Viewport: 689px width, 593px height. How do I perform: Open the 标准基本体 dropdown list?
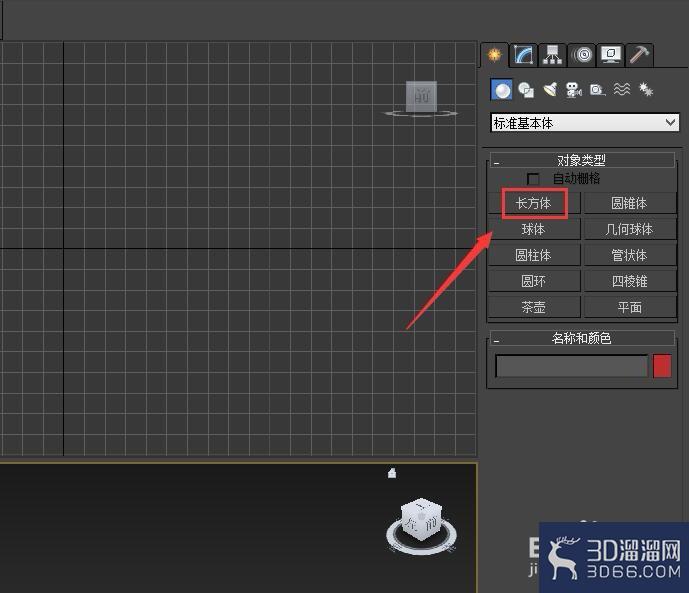(x=585, y=123)
